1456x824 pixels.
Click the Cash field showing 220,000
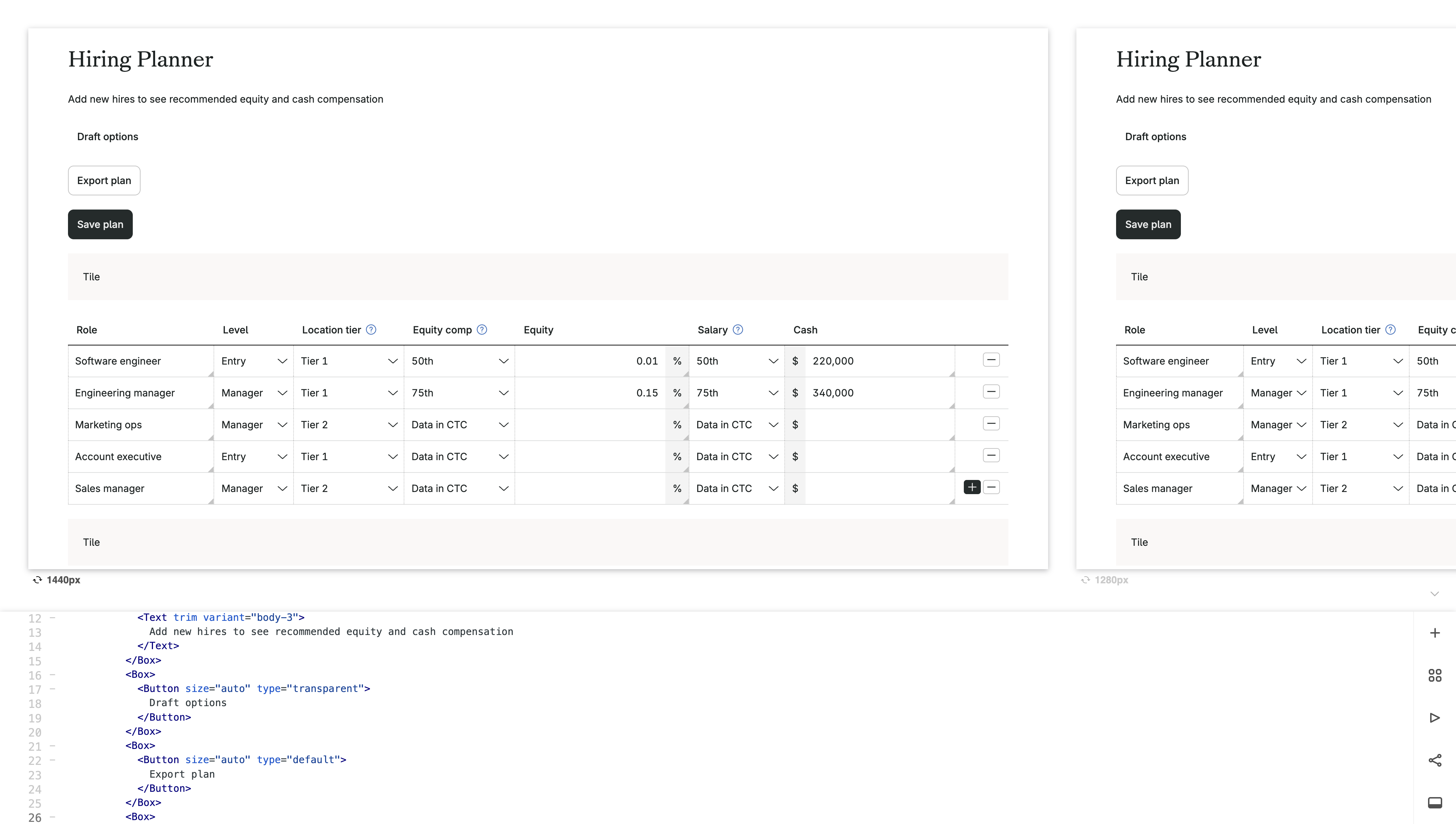coord(877,361)
